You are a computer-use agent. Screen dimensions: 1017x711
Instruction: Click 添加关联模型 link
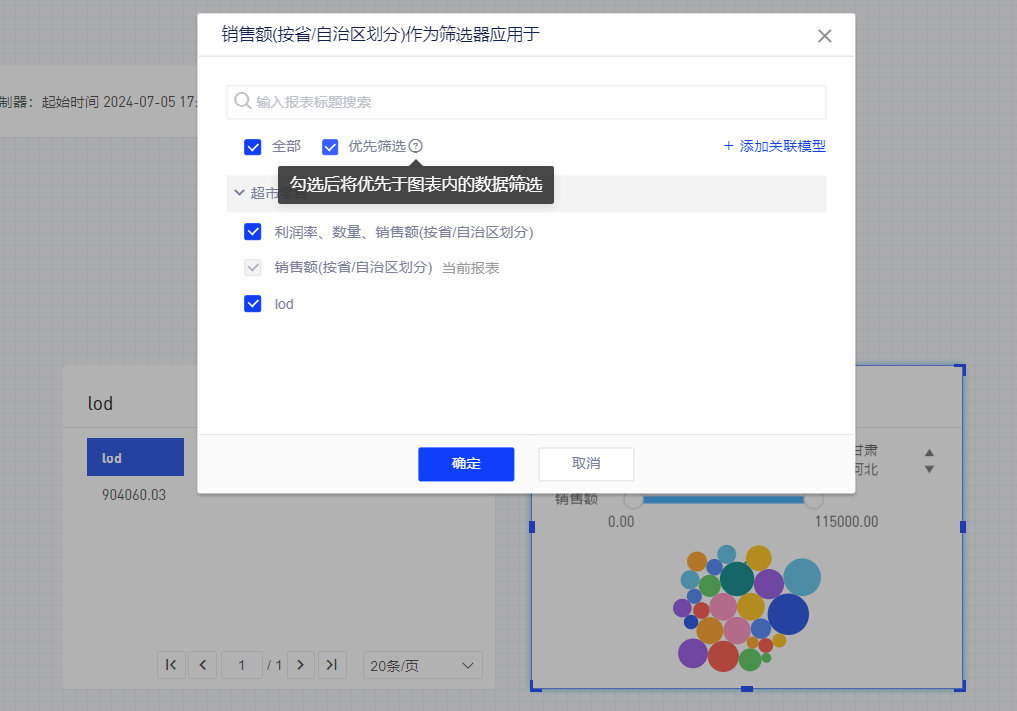775,146
